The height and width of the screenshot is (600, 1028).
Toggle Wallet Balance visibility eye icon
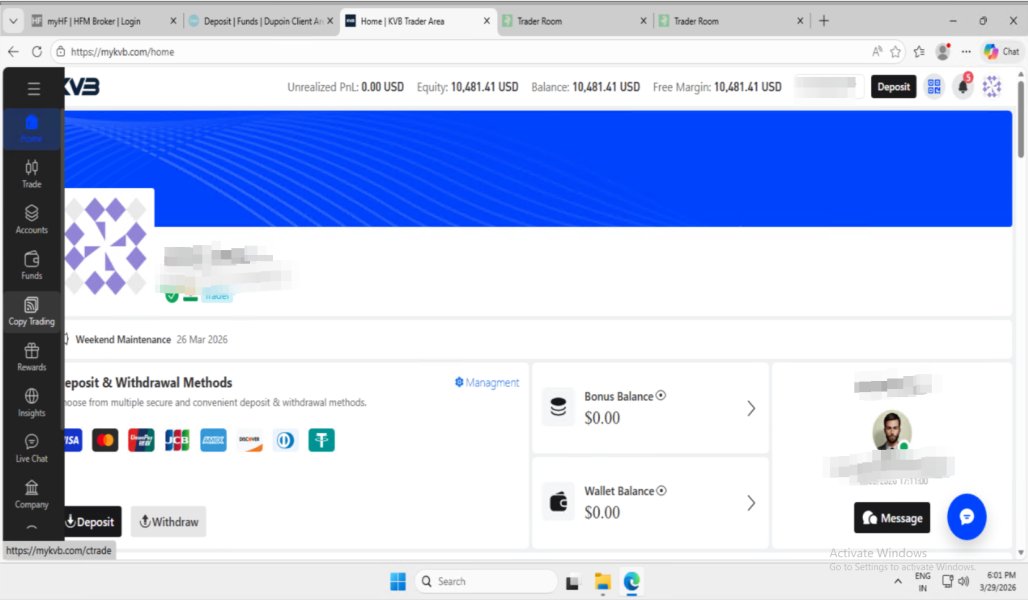(x=662, y=490)
